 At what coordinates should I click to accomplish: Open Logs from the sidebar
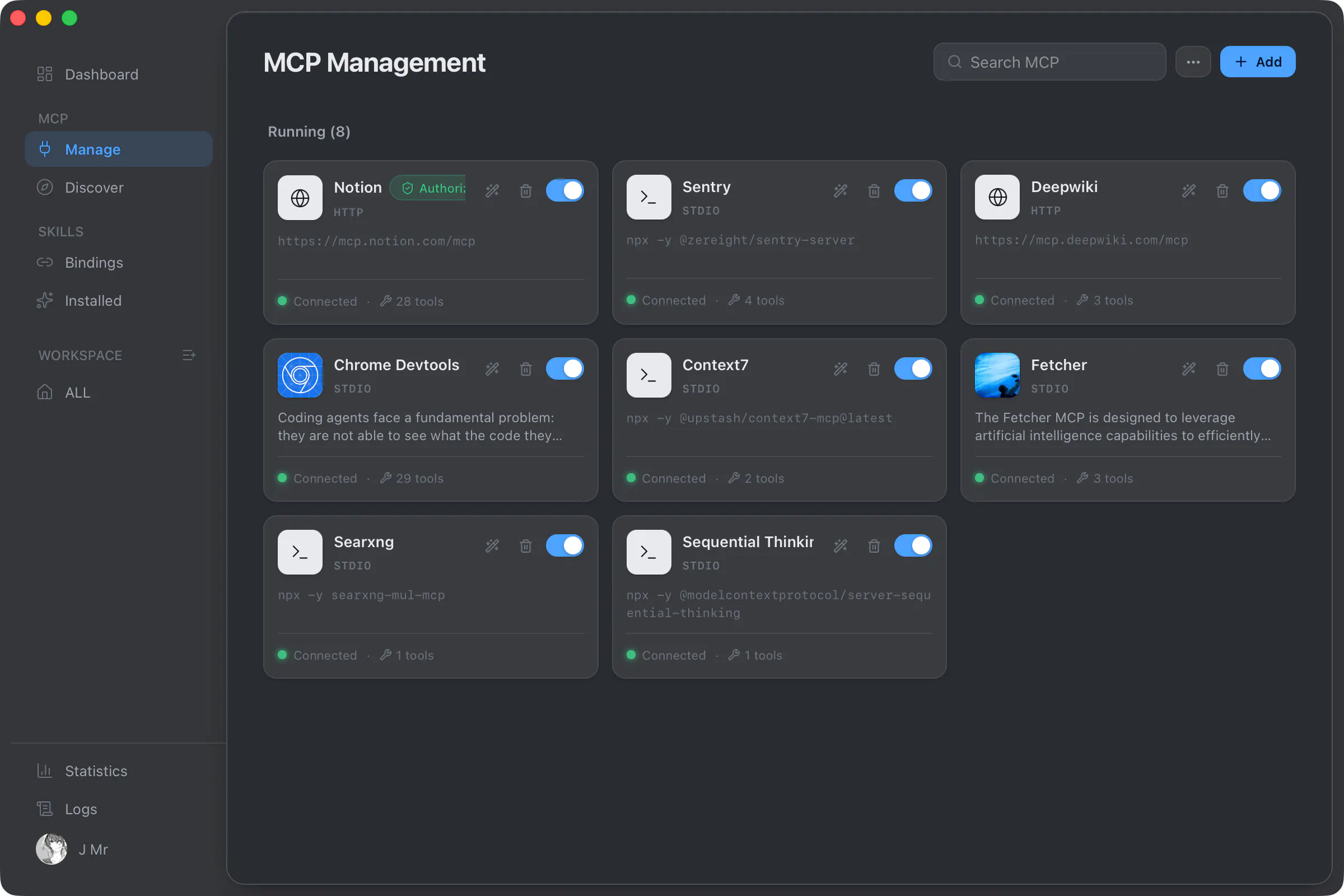click(119, 809)
